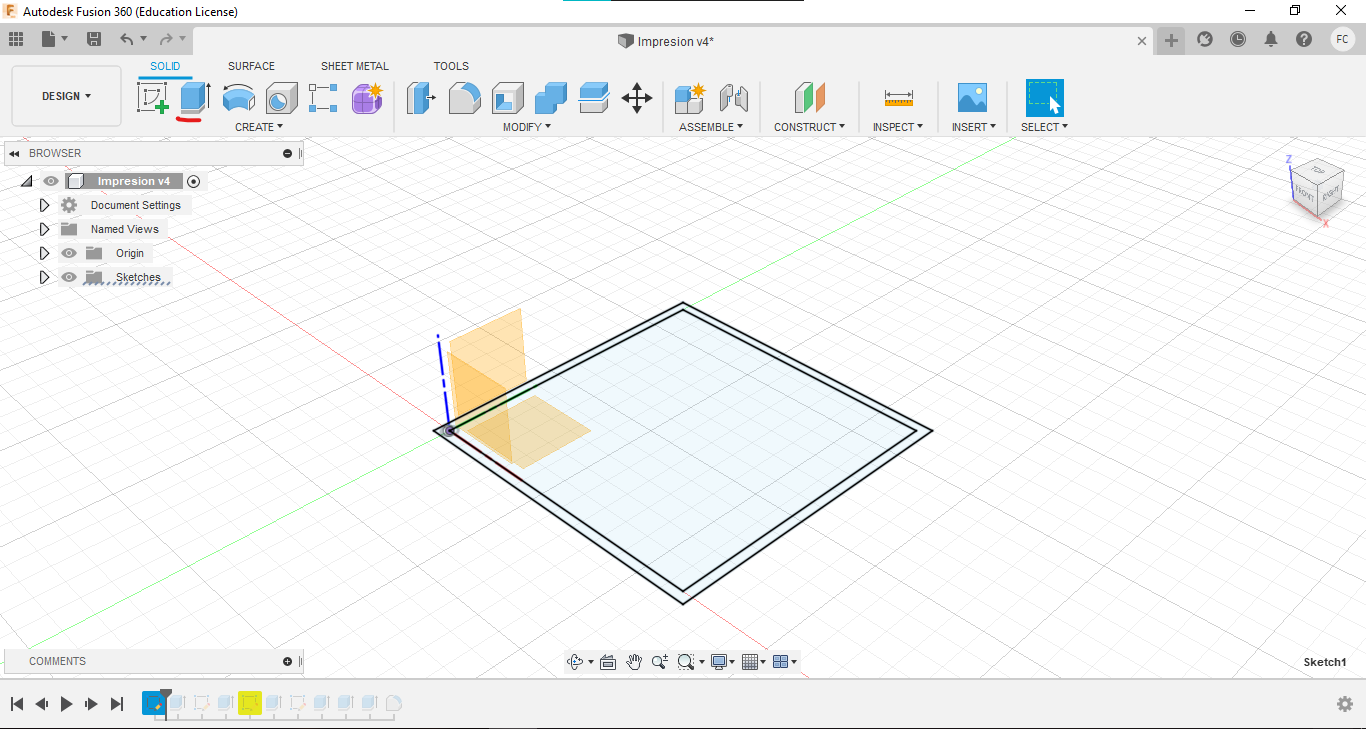Open timeline settings gear
This screenshot has height=729, width=1366.
tap(1345, 704)
